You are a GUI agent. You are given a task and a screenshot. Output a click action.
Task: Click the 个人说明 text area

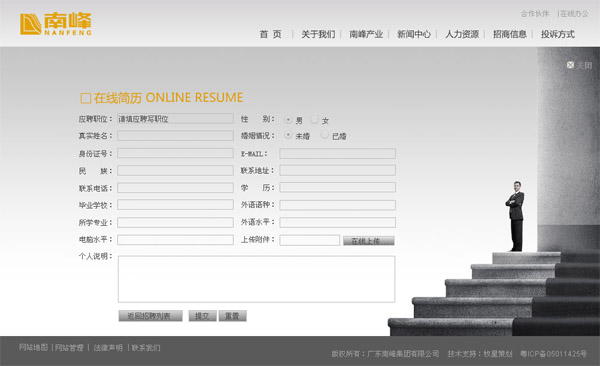pos(256,279)
